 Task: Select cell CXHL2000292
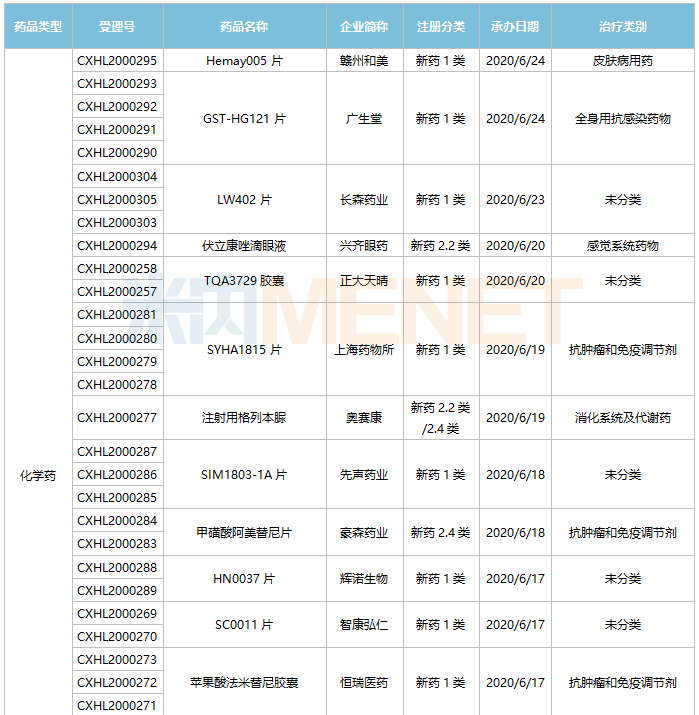pyautogui.click(x=118, y=107)
